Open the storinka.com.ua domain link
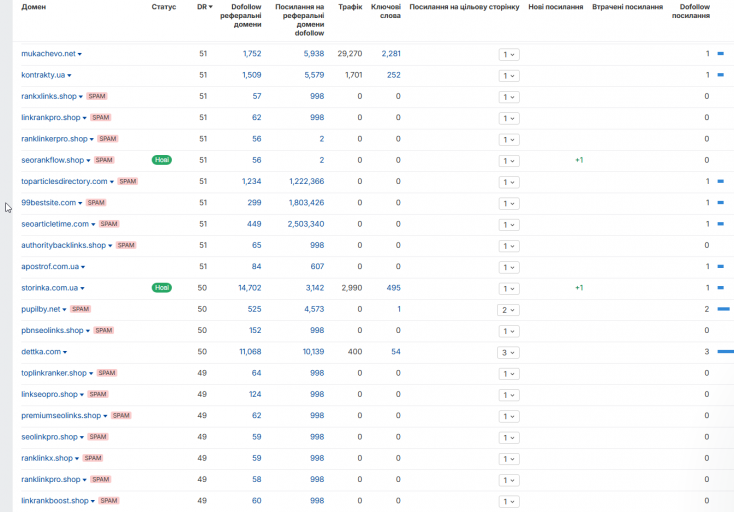 click(50, 288)
